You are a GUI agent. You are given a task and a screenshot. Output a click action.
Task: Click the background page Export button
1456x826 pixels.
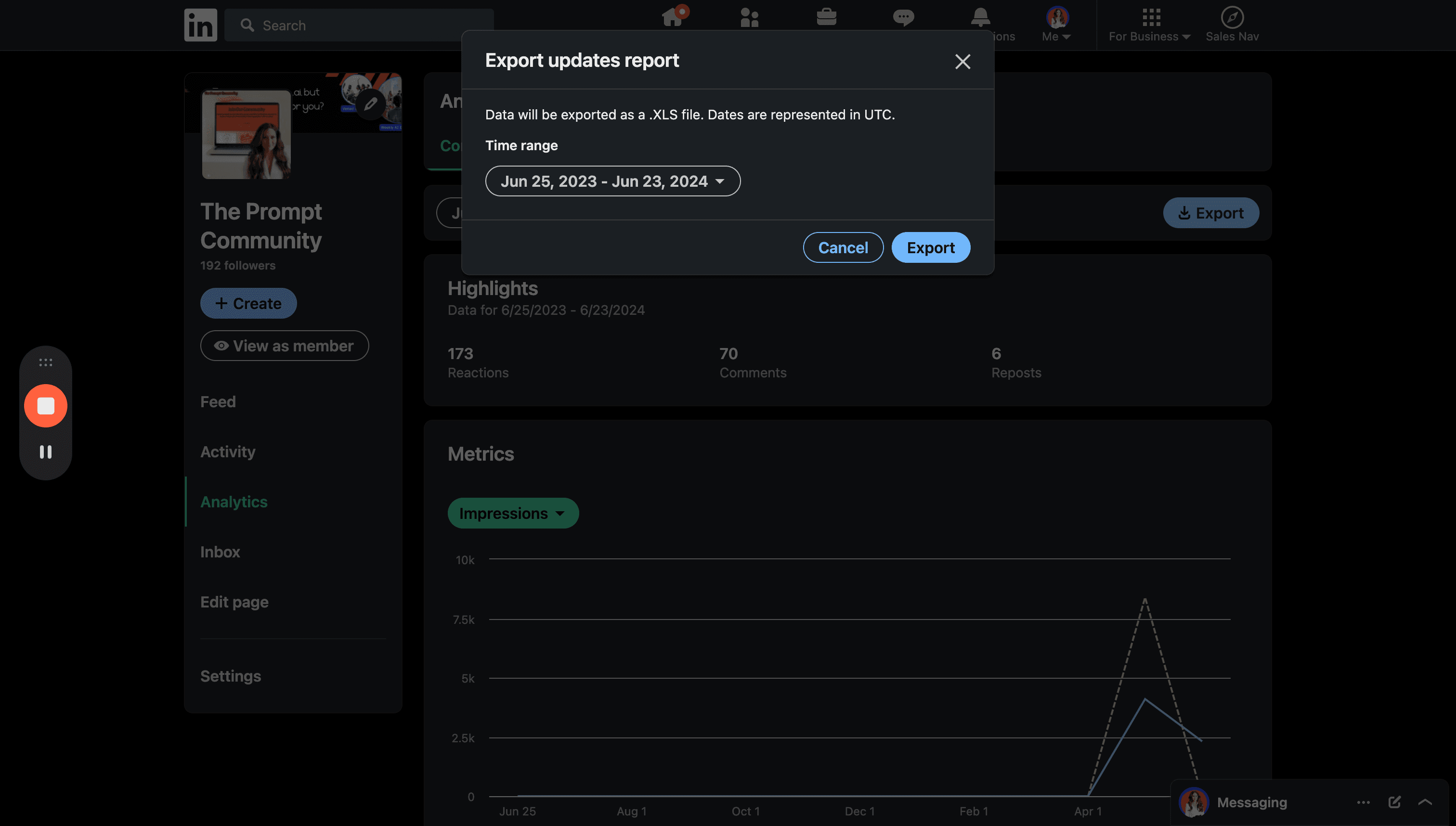(1211, 213)
